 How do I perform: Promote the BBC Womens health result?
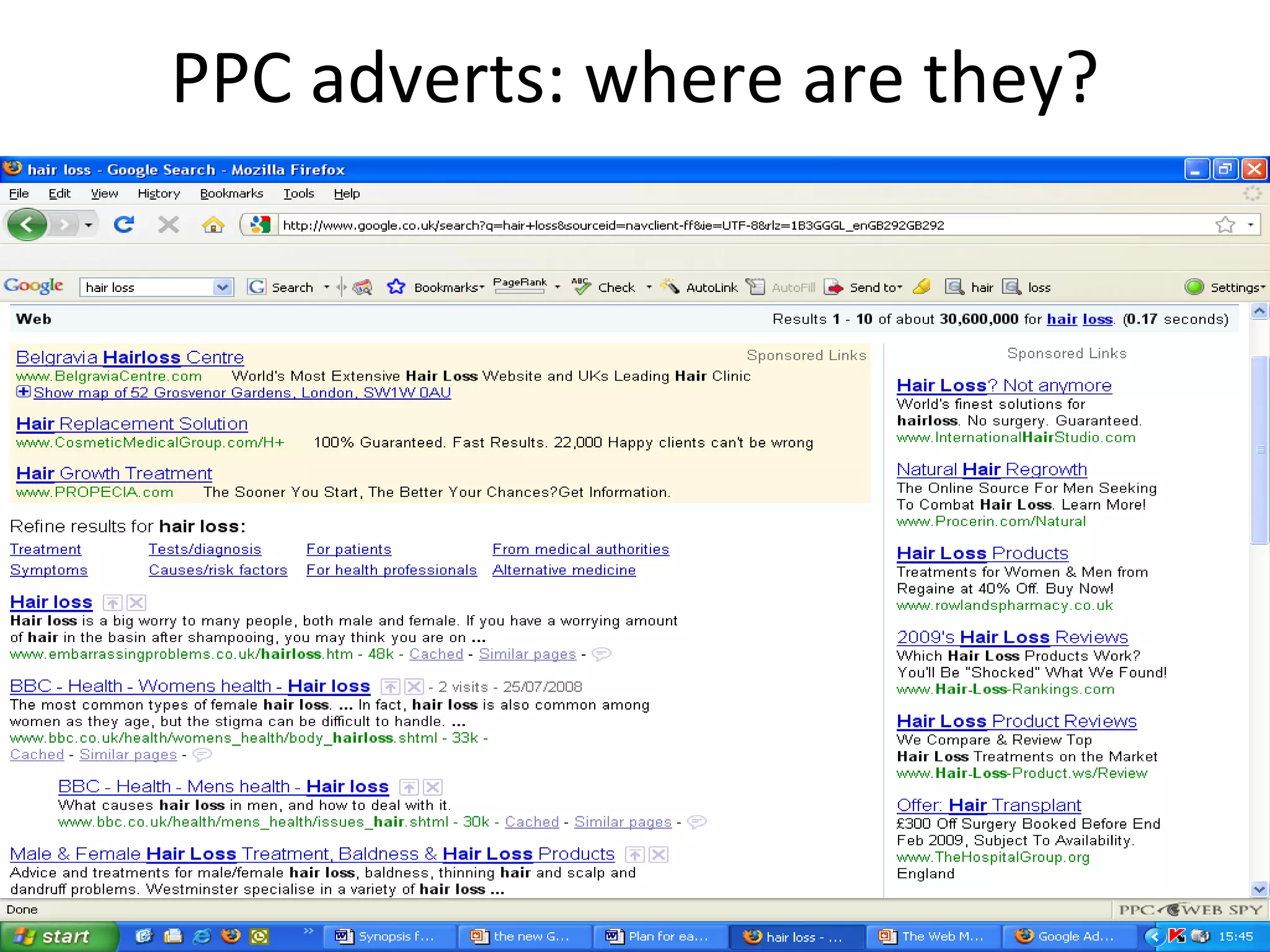390,687
